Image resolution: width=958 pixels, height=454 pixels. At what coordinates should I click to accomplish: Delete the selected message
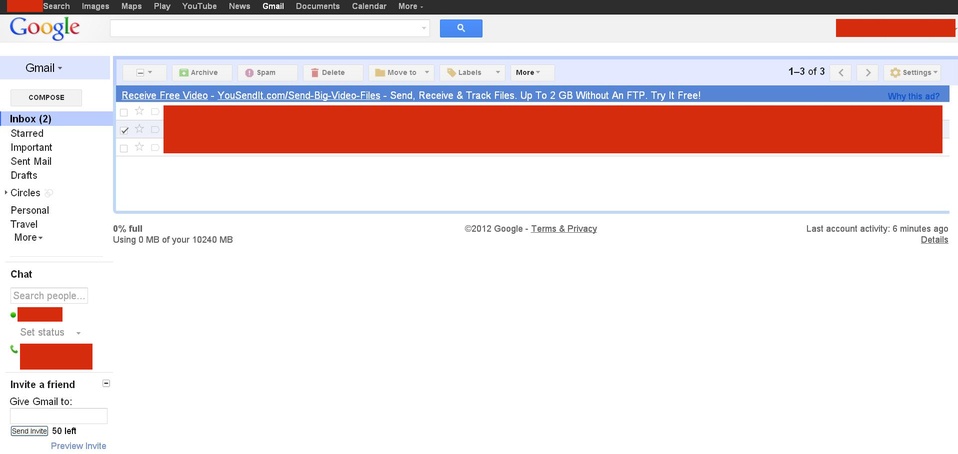pyautogui.click(x=333, y=73)
